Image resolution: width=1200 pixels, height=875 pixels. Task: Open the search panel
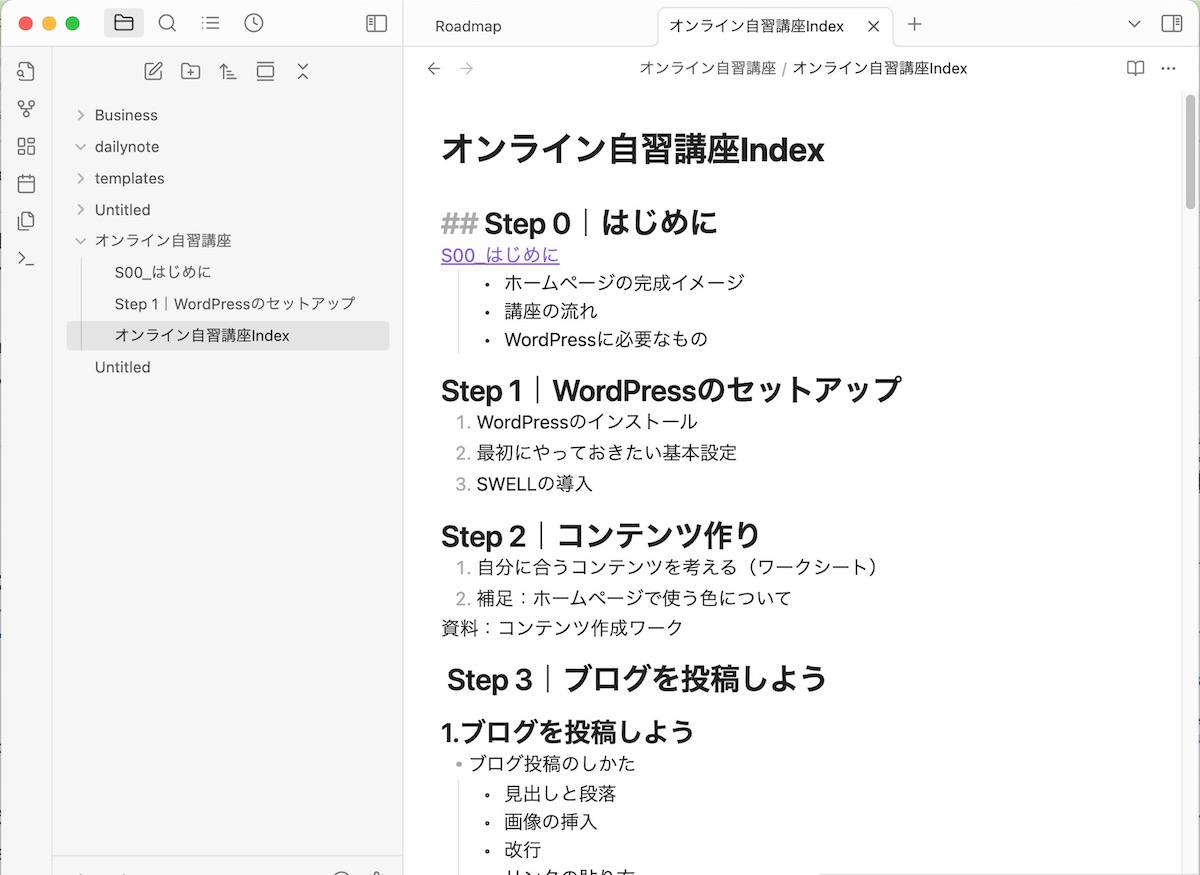tap(167, 23)
